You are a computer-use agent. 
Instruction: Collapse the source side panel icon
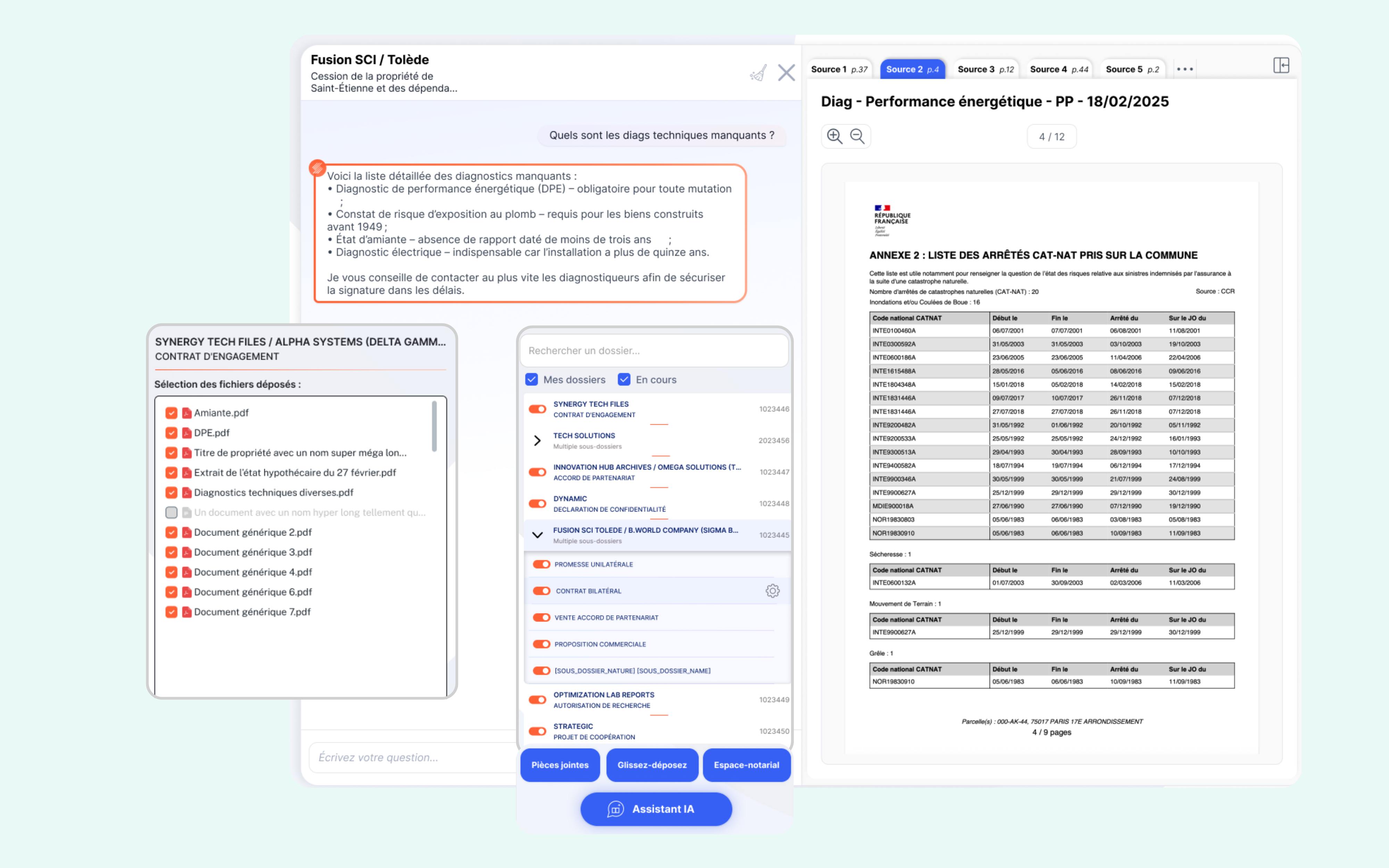(x=1281, y=65)
